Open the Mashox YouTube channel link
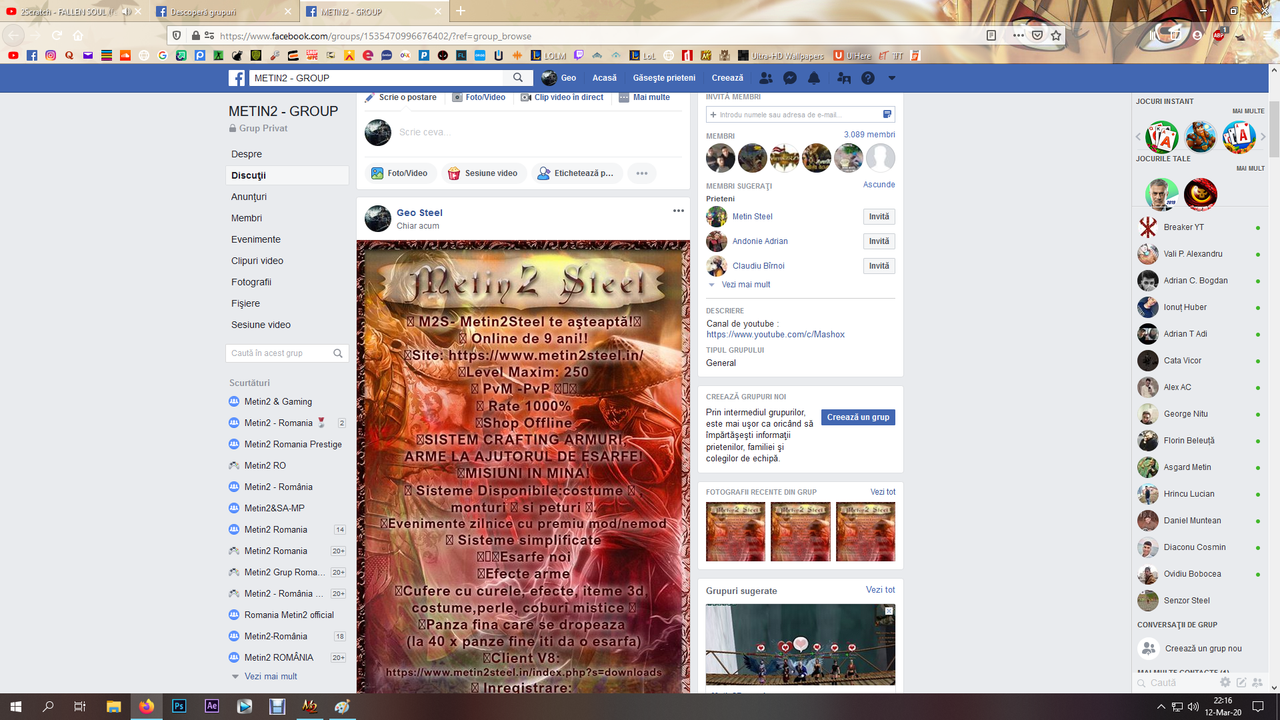Image resolution: width=1280 pixels, height=720 pixels. coord(775,335)
